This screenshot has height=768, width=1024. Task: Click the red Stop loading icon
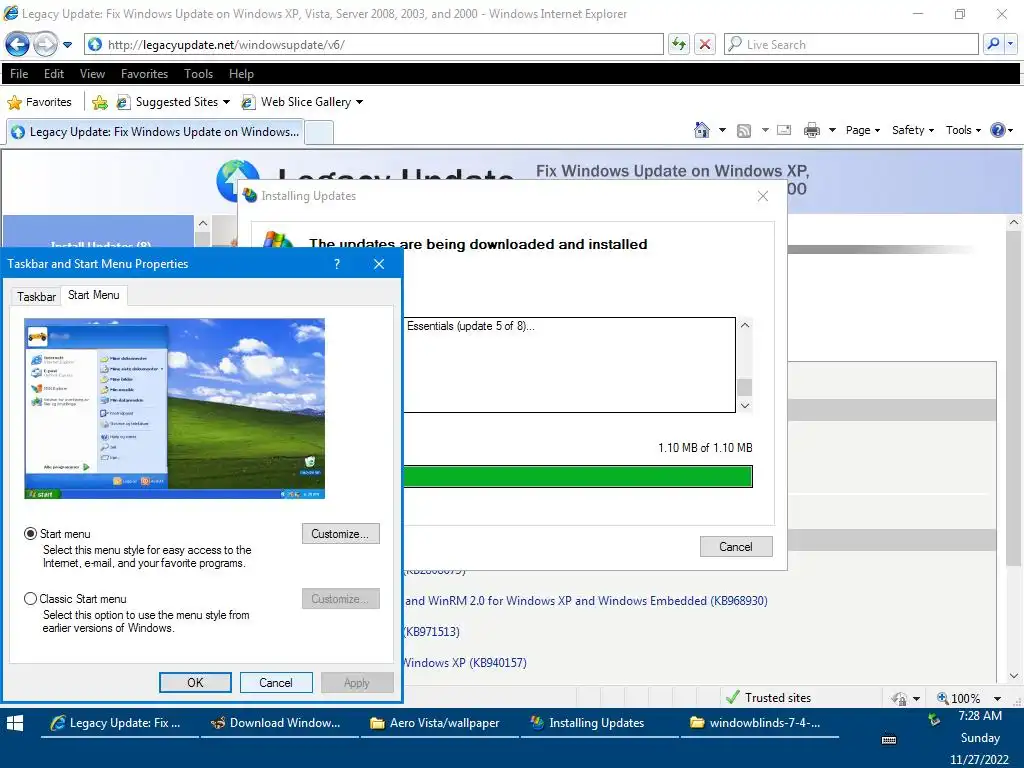[x=705, y=44]
